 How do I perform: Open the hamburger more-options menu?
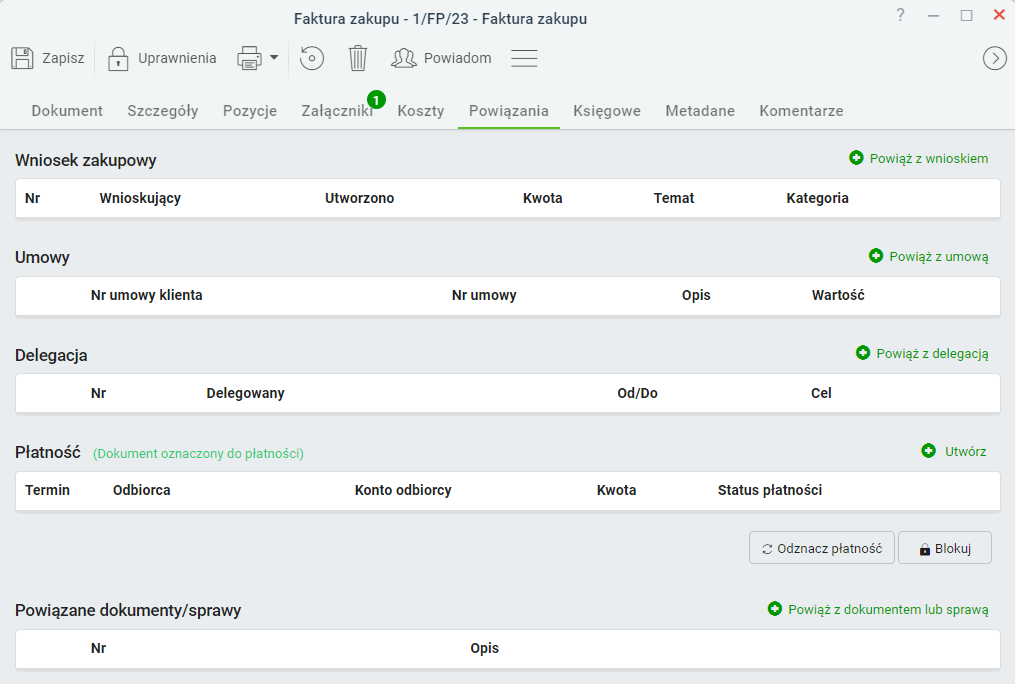[524, 58]
